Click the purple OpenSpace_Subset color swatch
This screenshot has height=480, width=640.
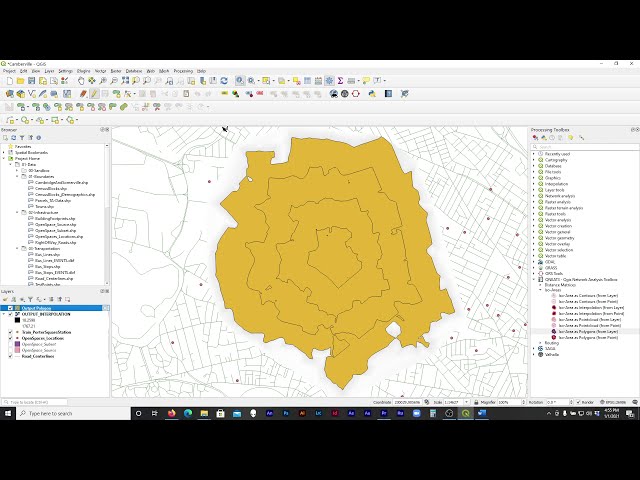(x=17, y=344)
